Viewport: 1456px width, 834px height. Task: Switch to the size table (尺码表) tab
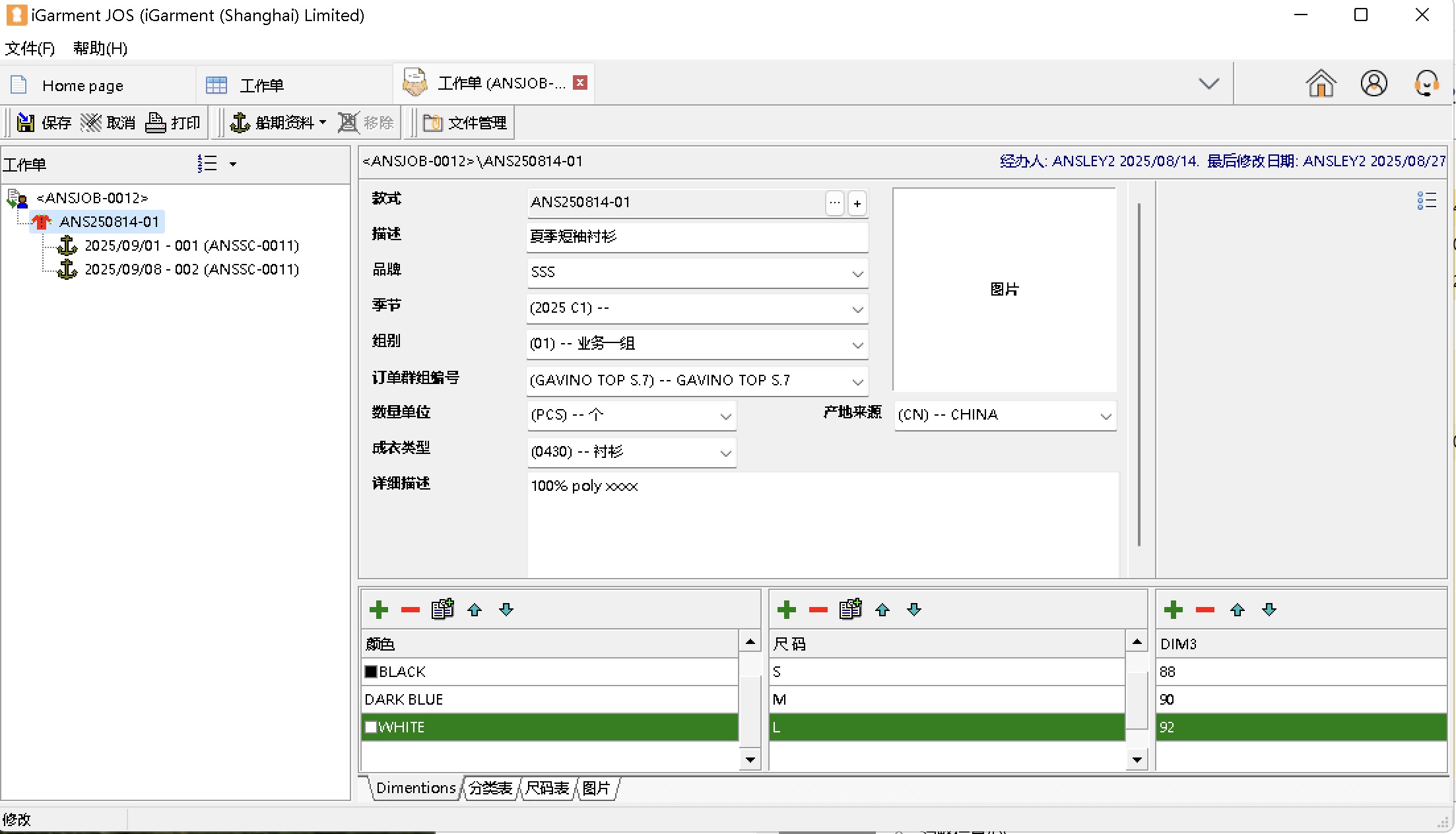(x=547, y=788)
